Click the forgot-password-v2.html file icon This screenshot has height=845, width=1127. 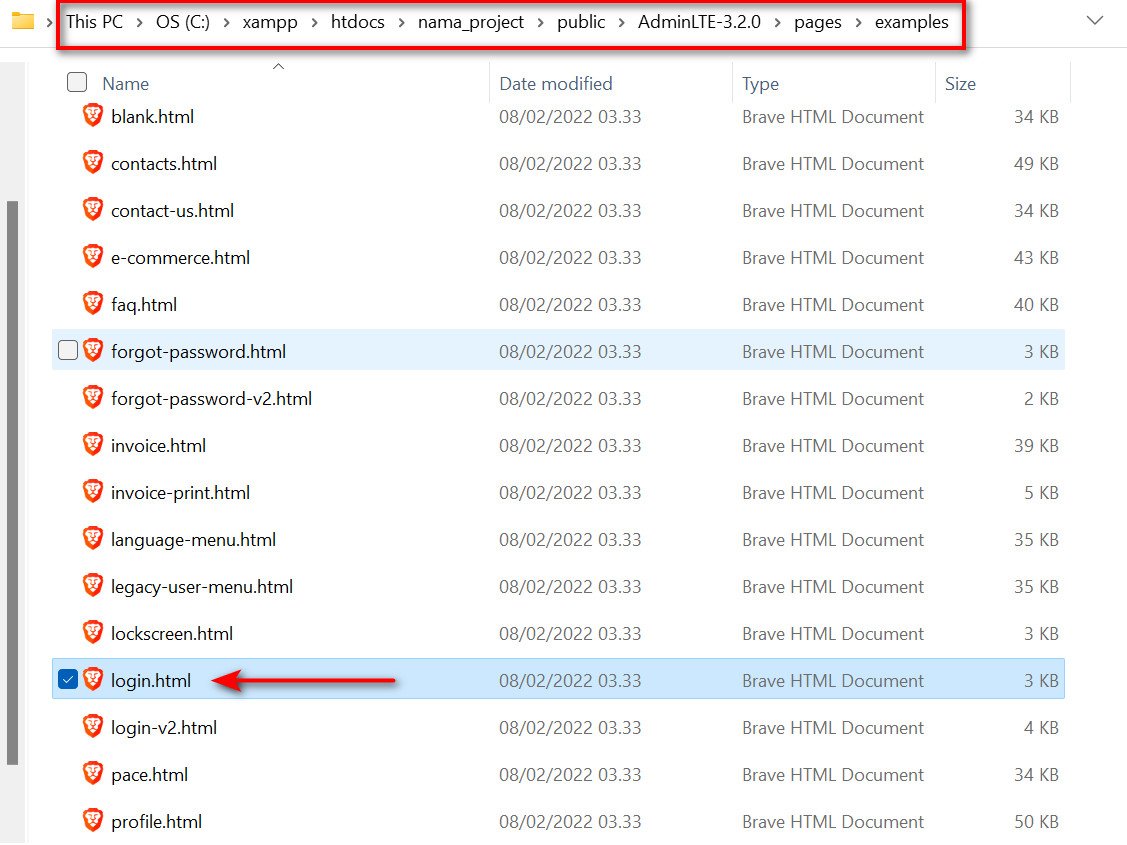tap(93, 397)
